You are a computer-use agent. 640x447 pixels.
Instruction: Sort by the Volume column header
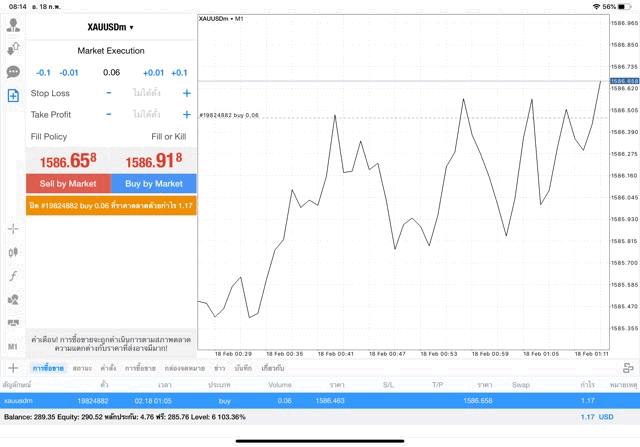[280, 385]
